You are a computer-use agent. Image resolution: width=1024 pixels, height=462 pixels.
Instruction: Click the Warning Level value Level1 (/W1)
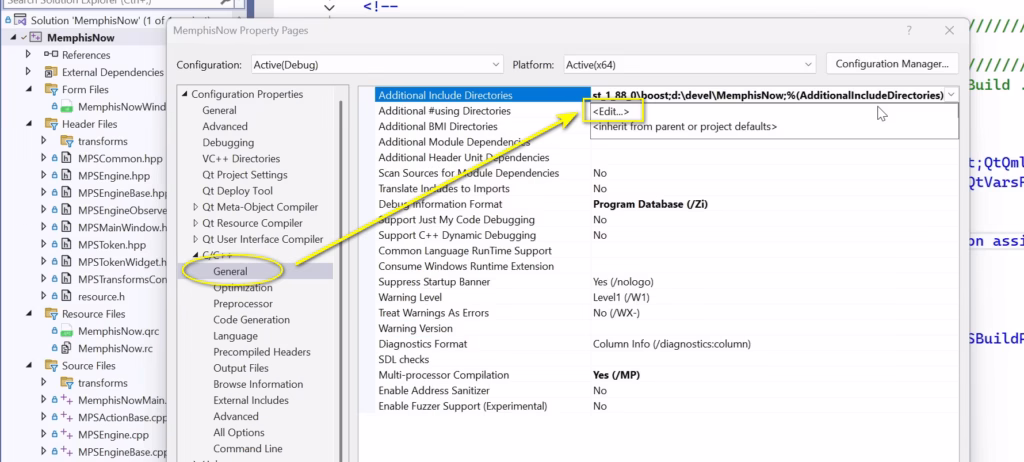point(621,297)
